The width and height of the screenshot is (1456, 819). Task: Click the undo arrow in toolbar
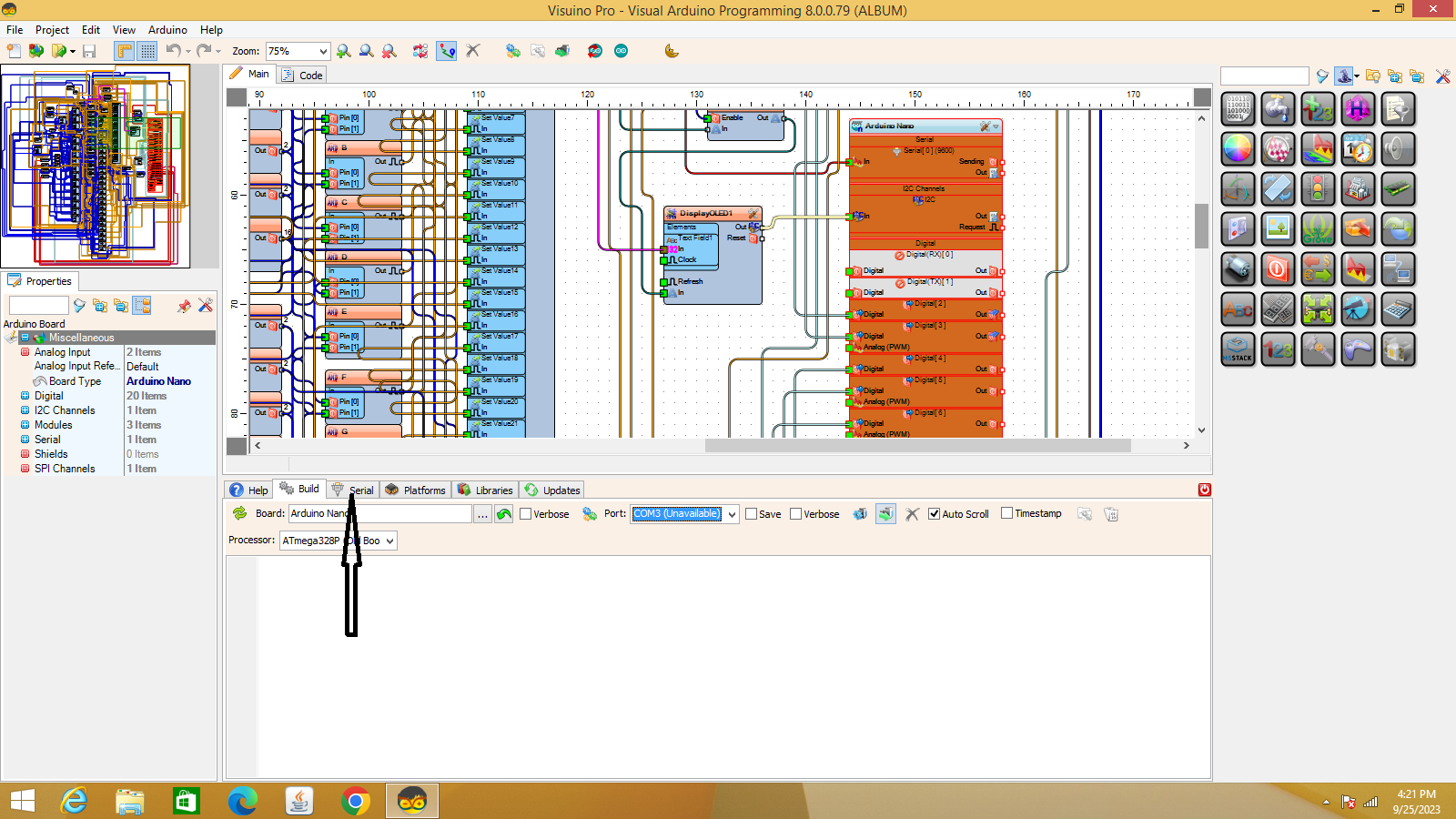click(173, 52)
